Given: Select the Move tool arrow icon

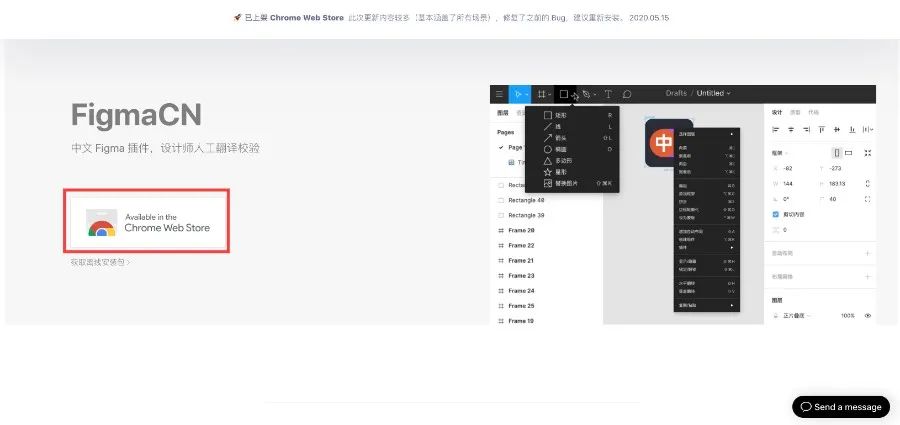Looking at the screenshot, I should pos(519,94).
